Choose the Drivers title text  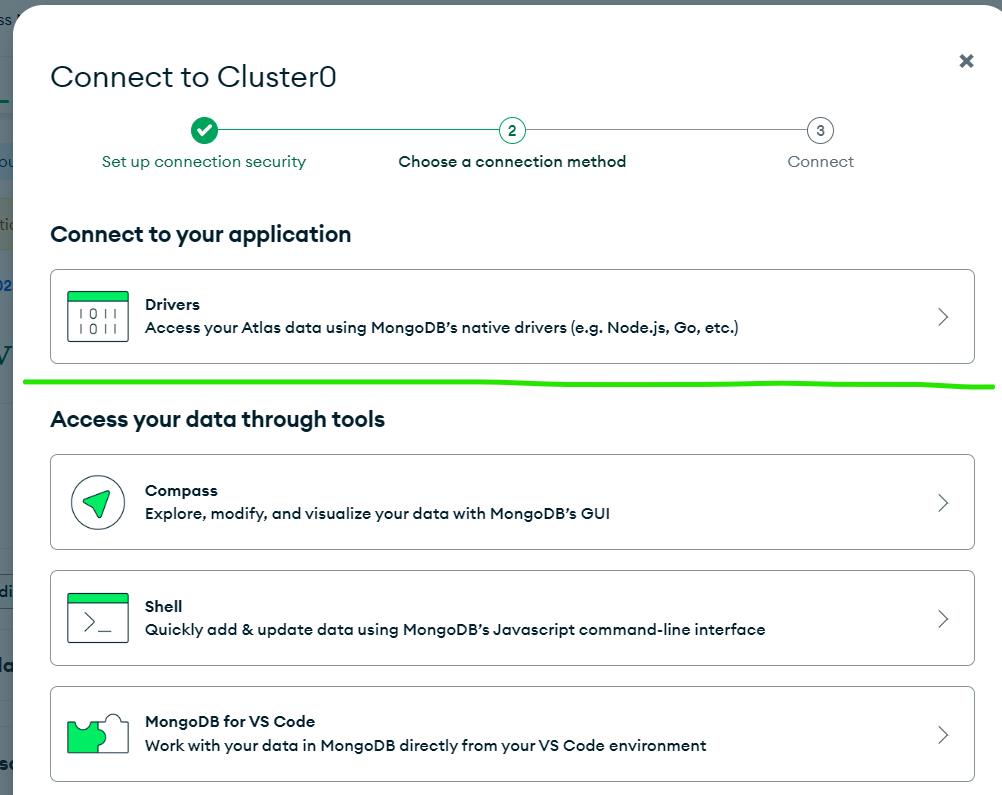tap(173, 305)
